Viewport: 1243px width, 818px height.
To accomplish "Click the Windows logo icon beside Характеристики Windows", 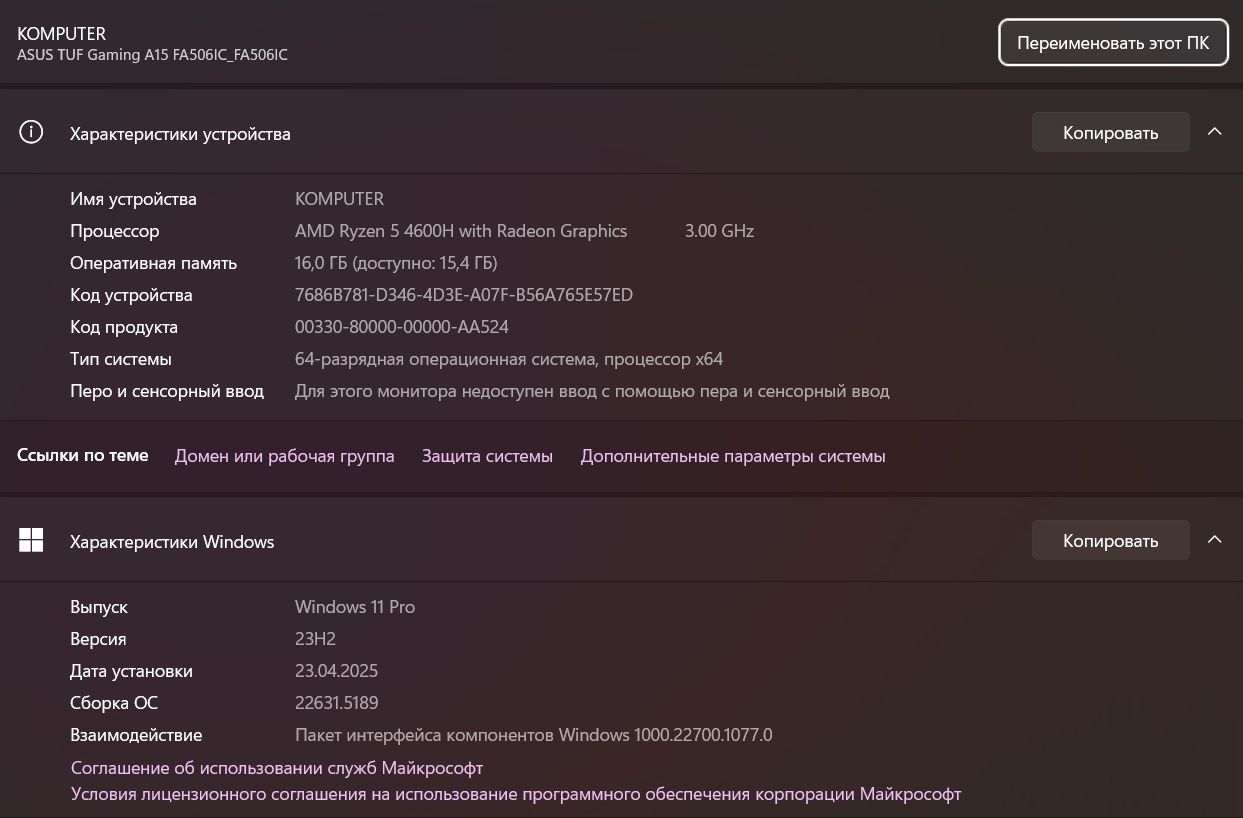I will click(x=31, y=541).
